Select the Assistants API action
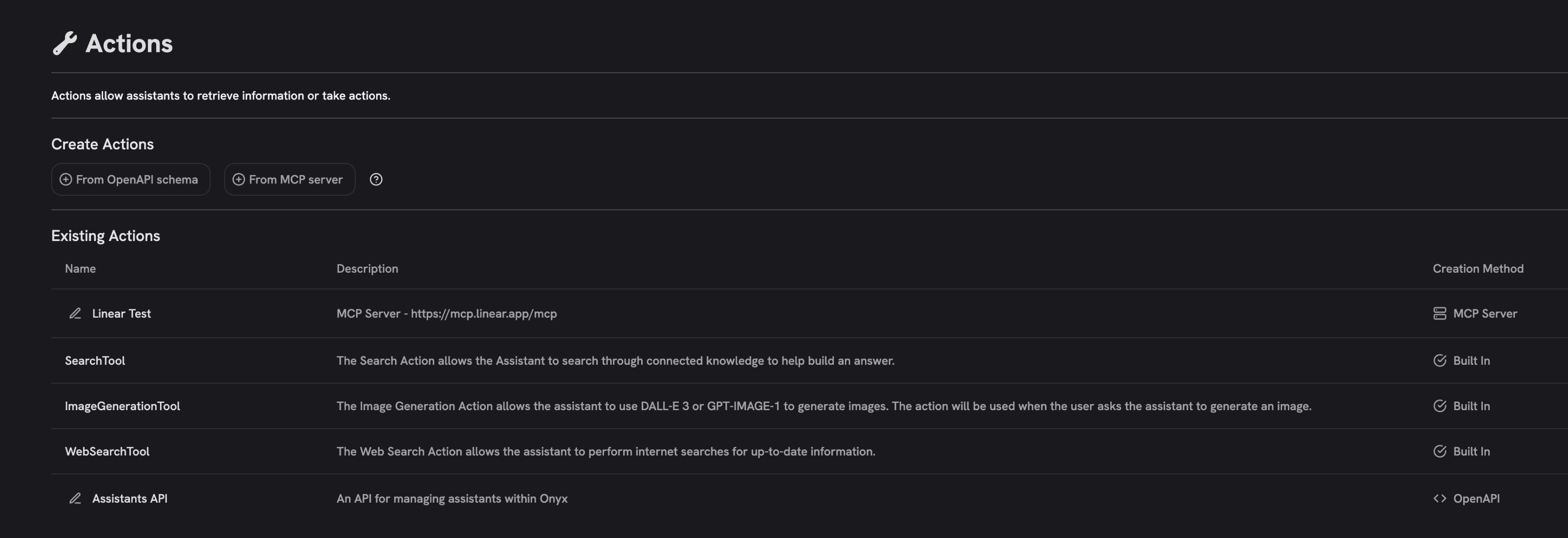1568x538 pixels. 130,498
